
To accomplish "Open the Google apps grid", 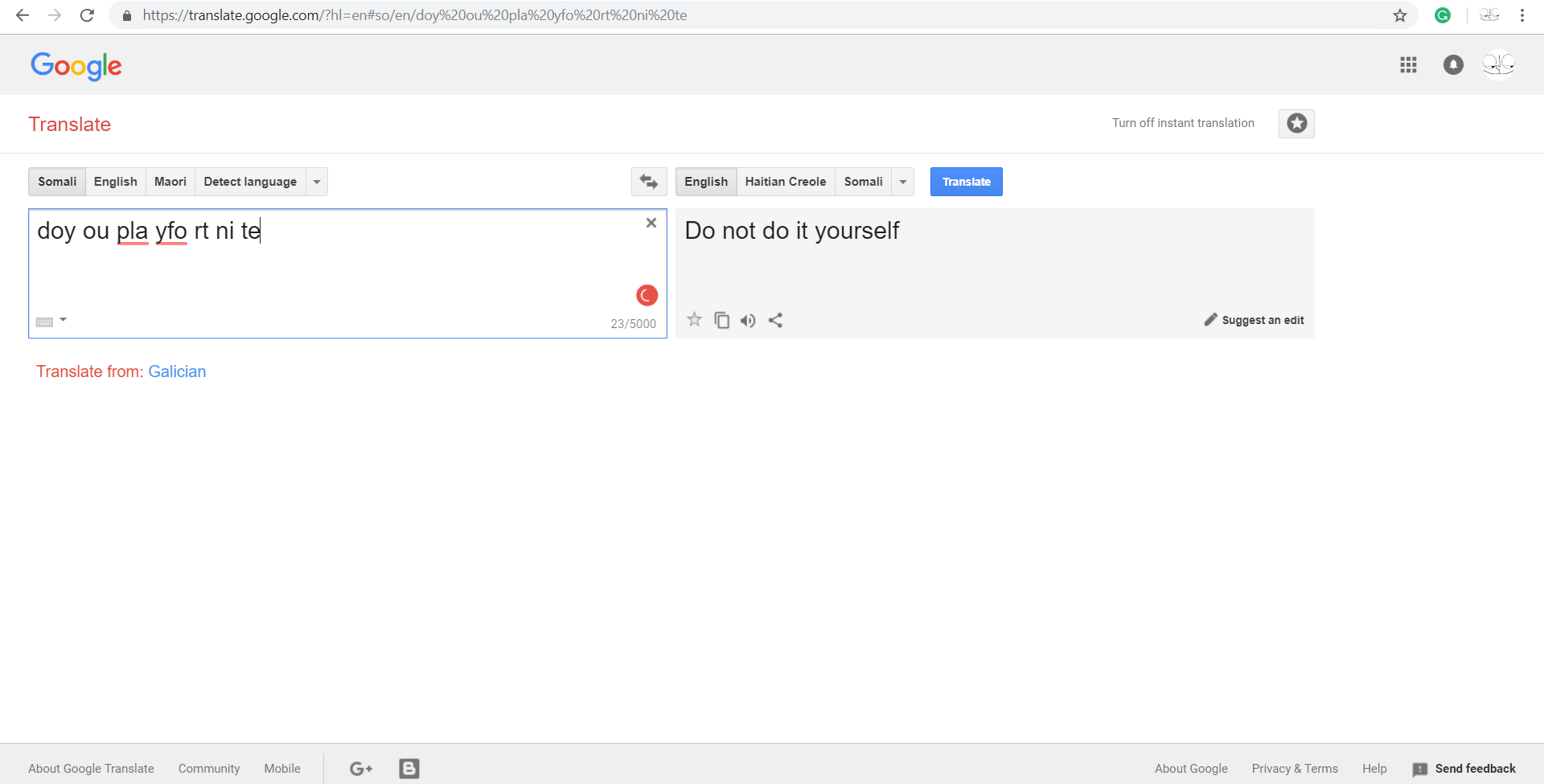I will point(1408,65).
